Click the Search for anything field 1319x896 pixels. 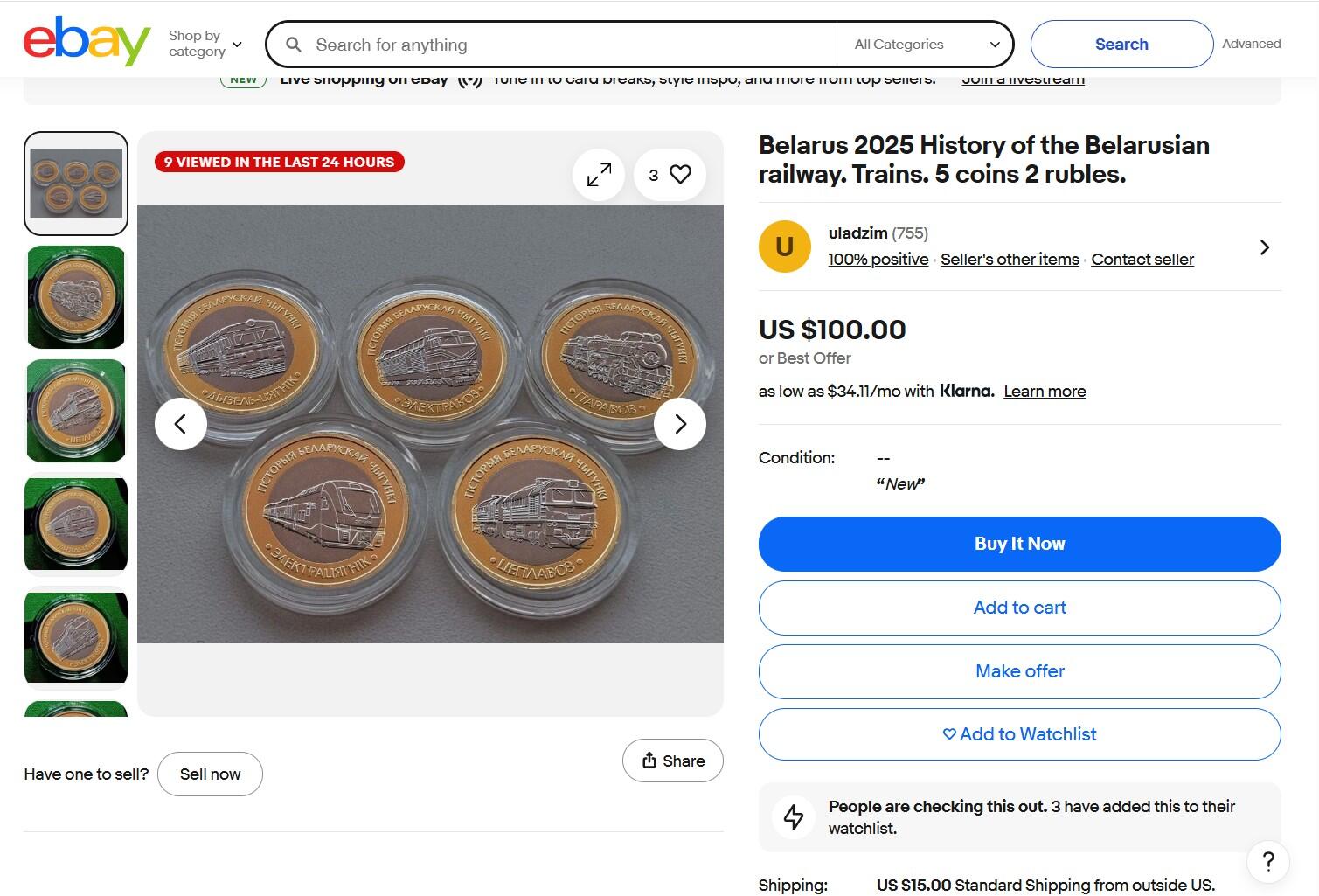tap(573, 45)
